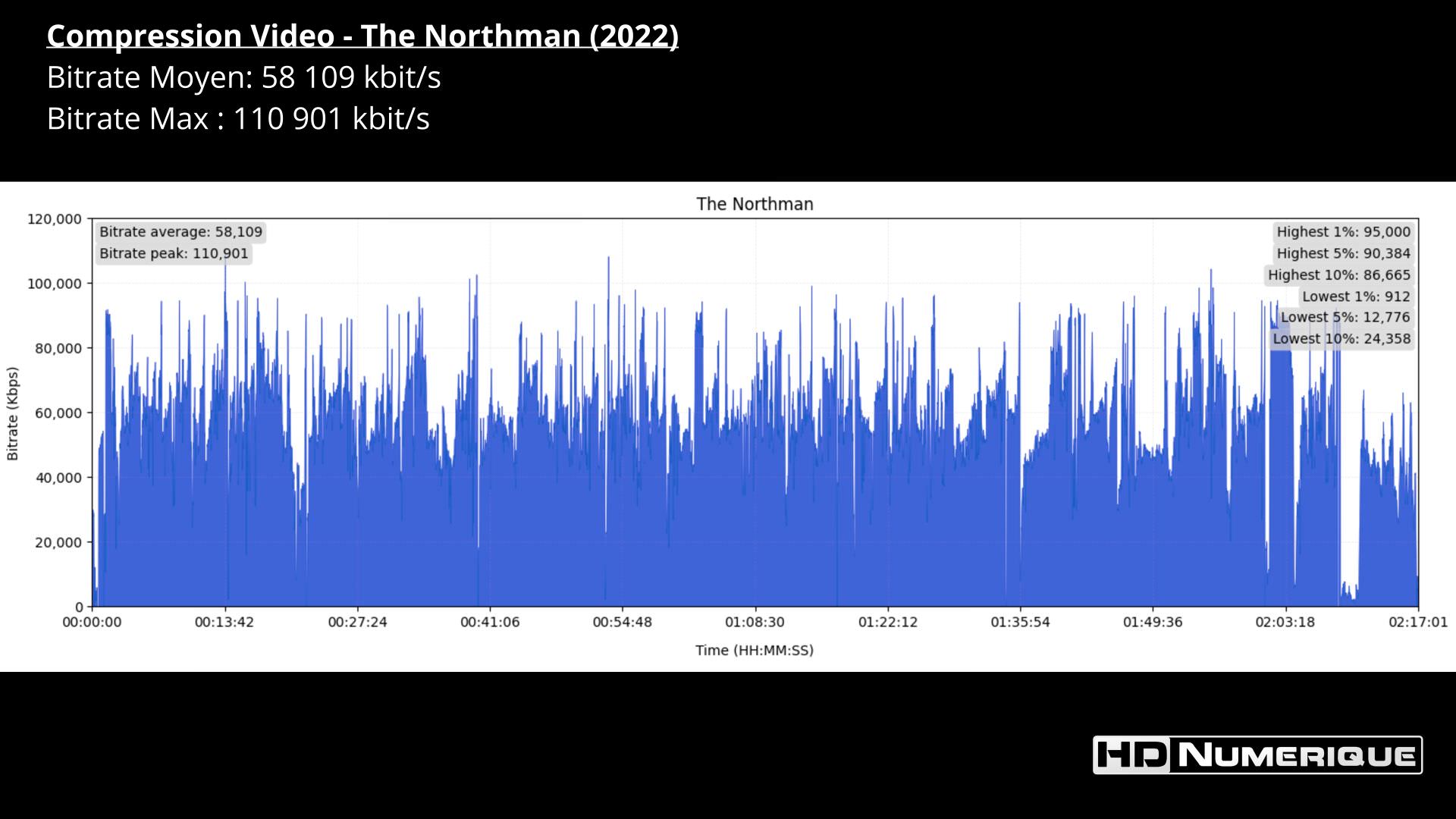
Task: Click the 01:22:12 time tick label
Action: coord(887,623)
